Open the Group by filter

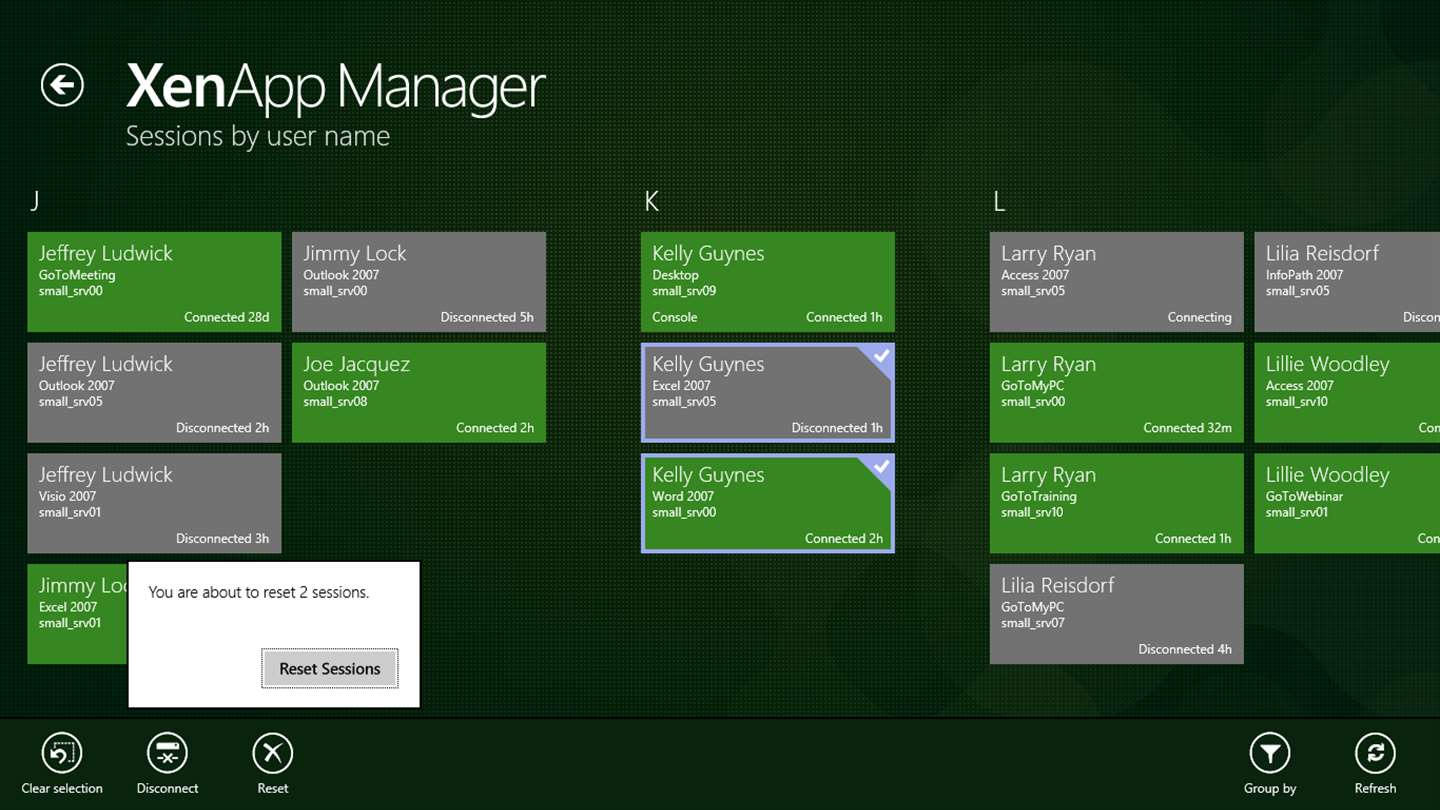1270,753
